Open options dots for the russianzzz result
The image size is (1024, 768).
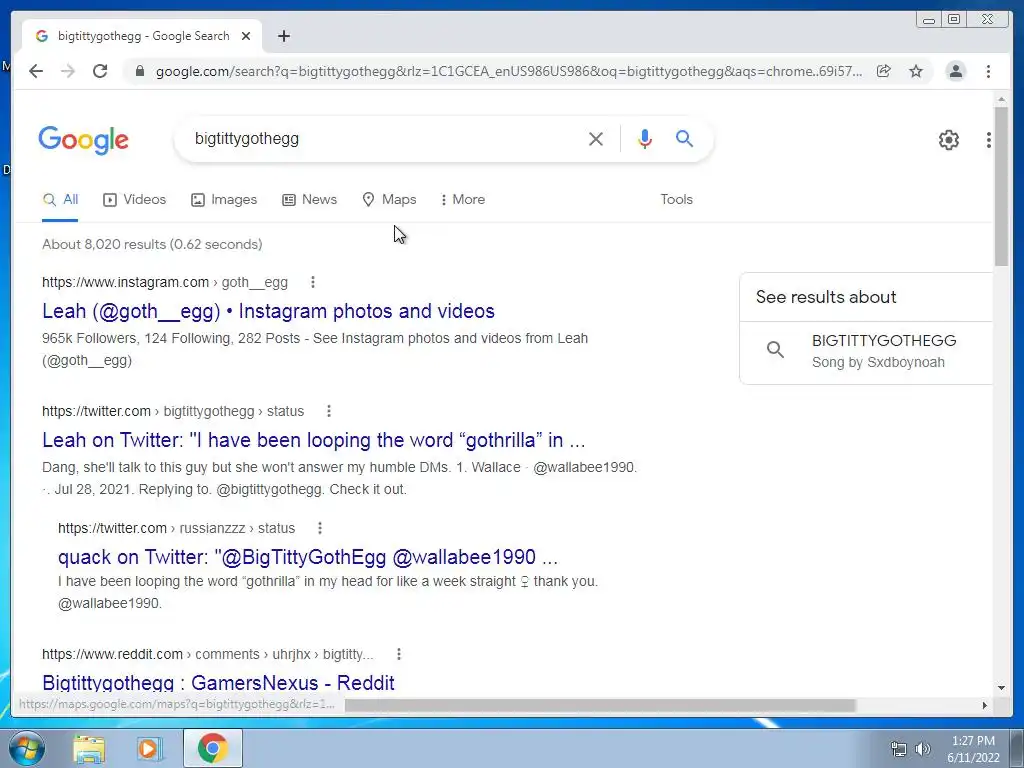point(319,528)
